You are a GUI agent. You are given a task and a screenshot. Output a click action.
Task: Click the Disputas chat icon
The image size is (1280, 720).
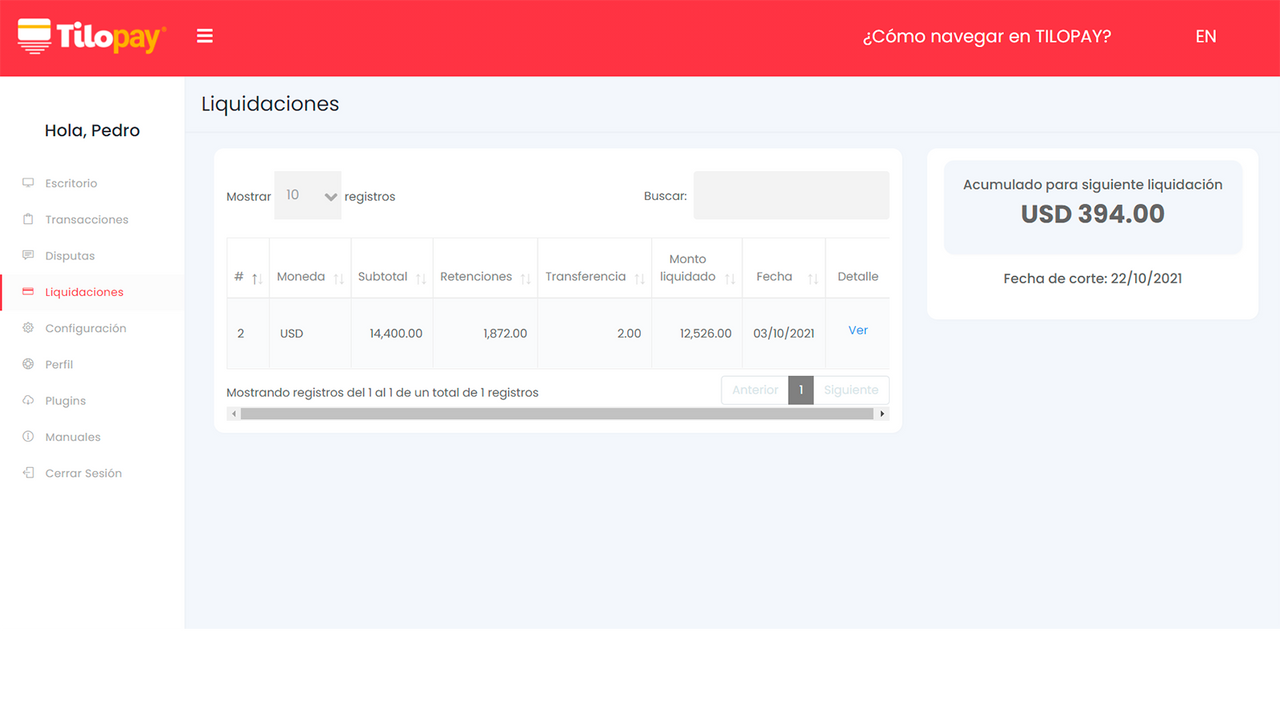pos(28,255)
